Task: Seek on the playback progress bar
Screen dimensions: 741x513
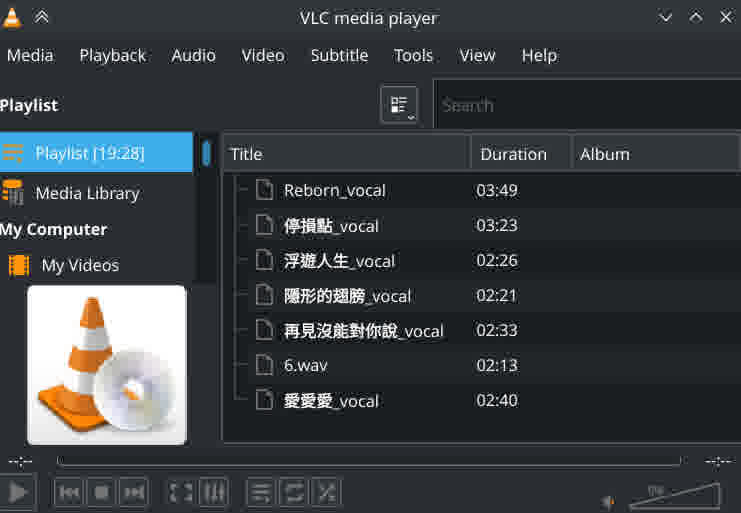Action: click(370, 461)
